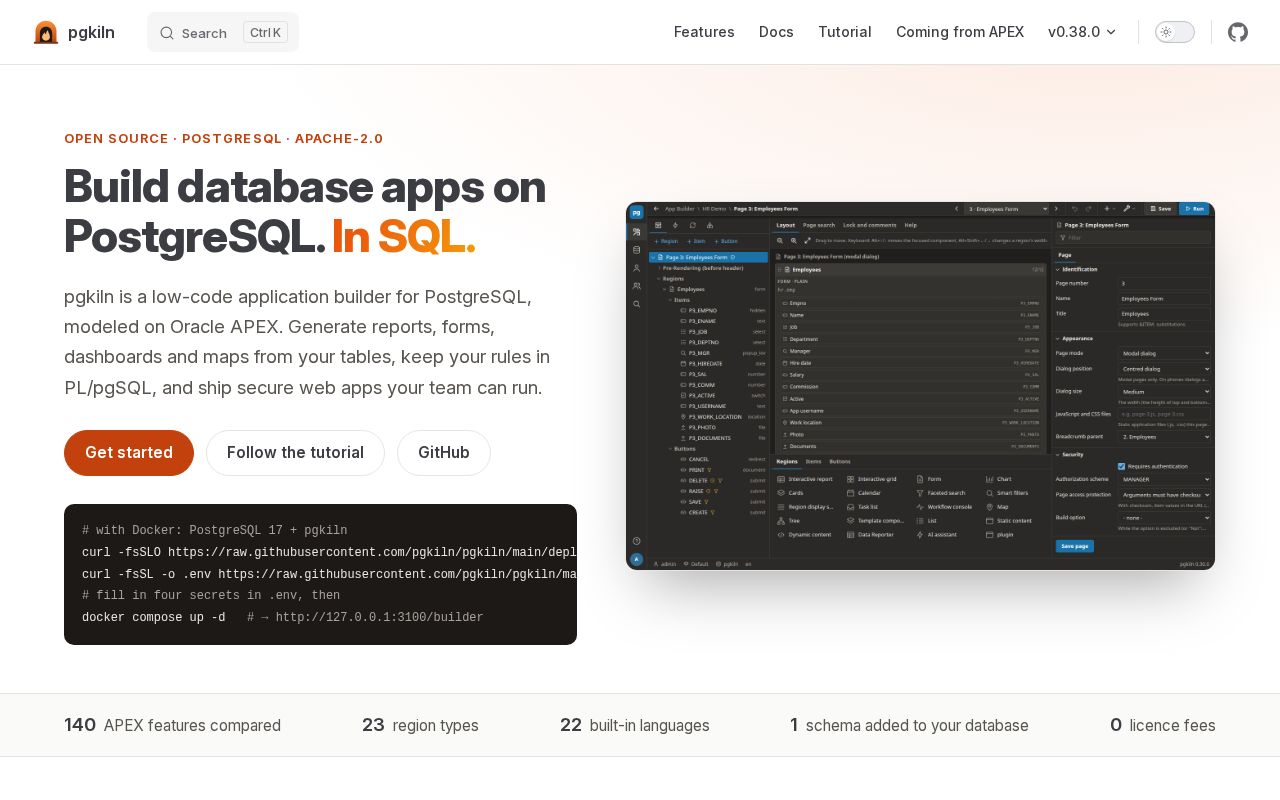Go to Docs in the top navigation
The image size is (1280, 800).
pyautogui.click(x=776, y=32)
